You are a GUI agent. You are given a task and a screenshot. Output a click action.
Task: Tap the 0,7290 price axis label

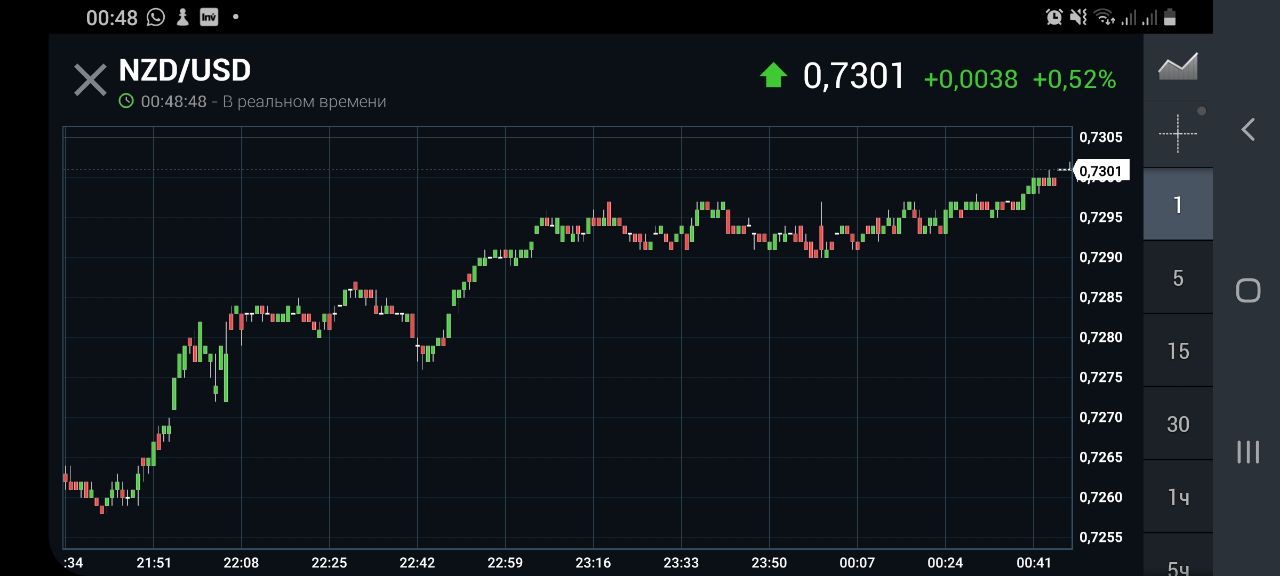pos(1101,257)
